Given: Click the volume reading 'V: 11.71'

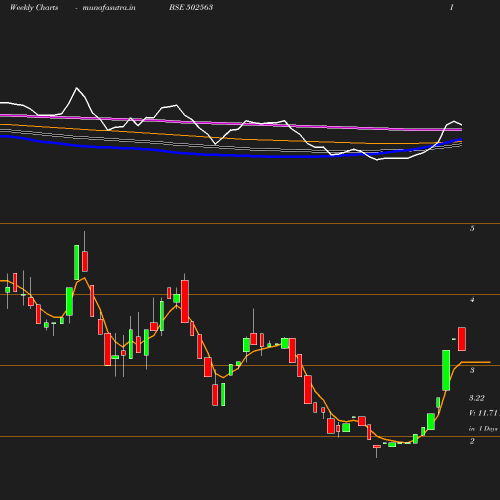Looking at the screenshot, I should coord(483,413).
